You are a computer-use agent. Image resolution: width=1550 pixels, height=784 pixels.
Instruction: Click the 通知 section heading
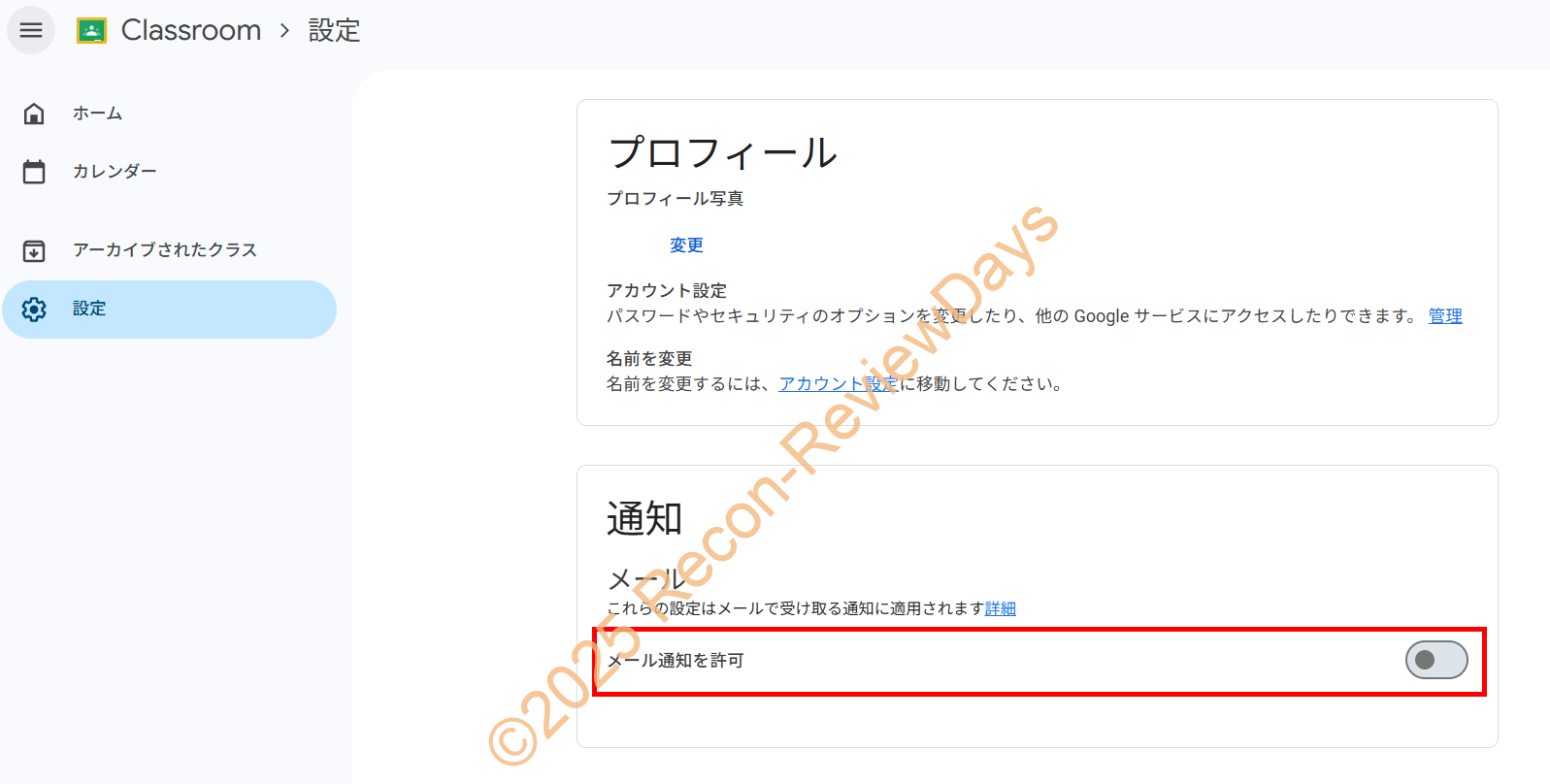tap(644, 518)
